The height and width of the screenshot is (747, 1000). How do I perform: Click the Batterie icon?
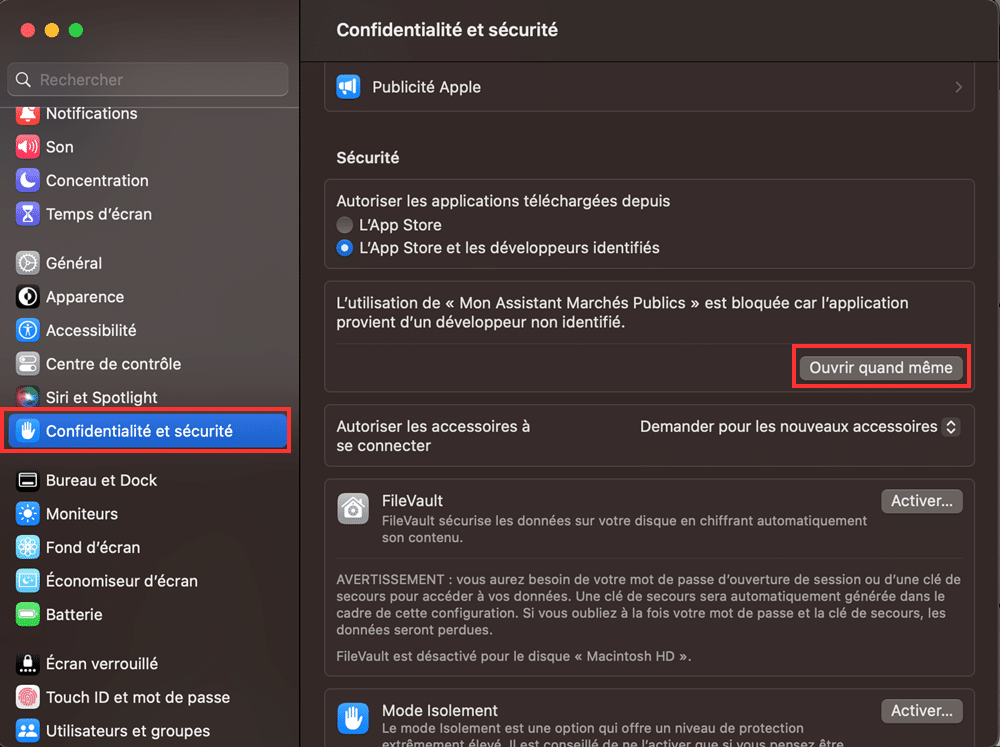(x=27, y=615)
